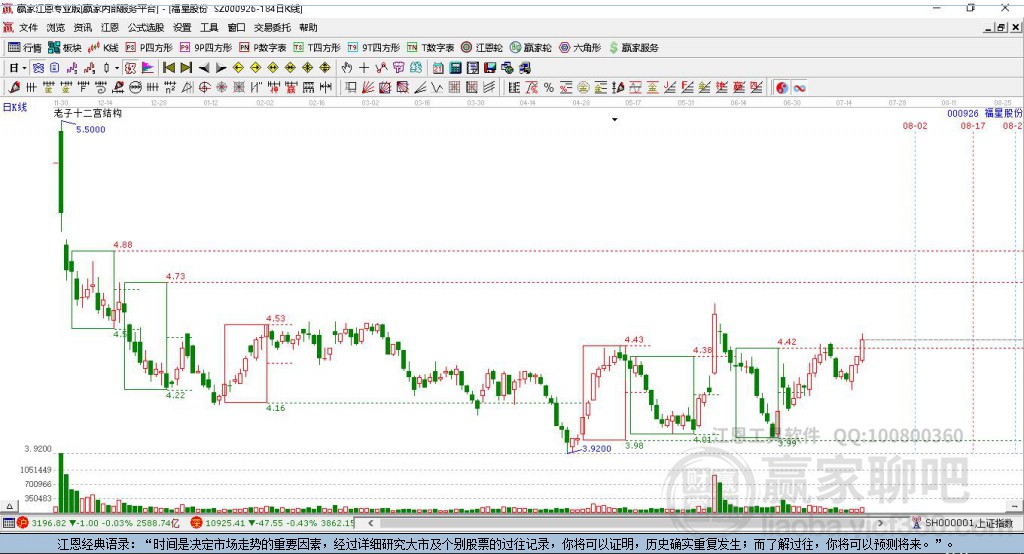Open the 帮助 menu

(x=308, y=27)
